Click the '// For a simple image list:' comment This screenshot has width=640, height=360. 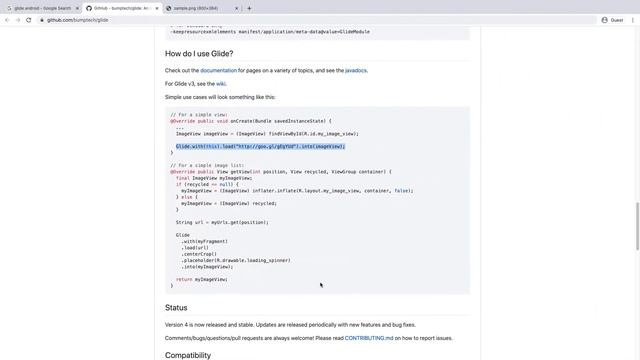[x=207, y=165]
